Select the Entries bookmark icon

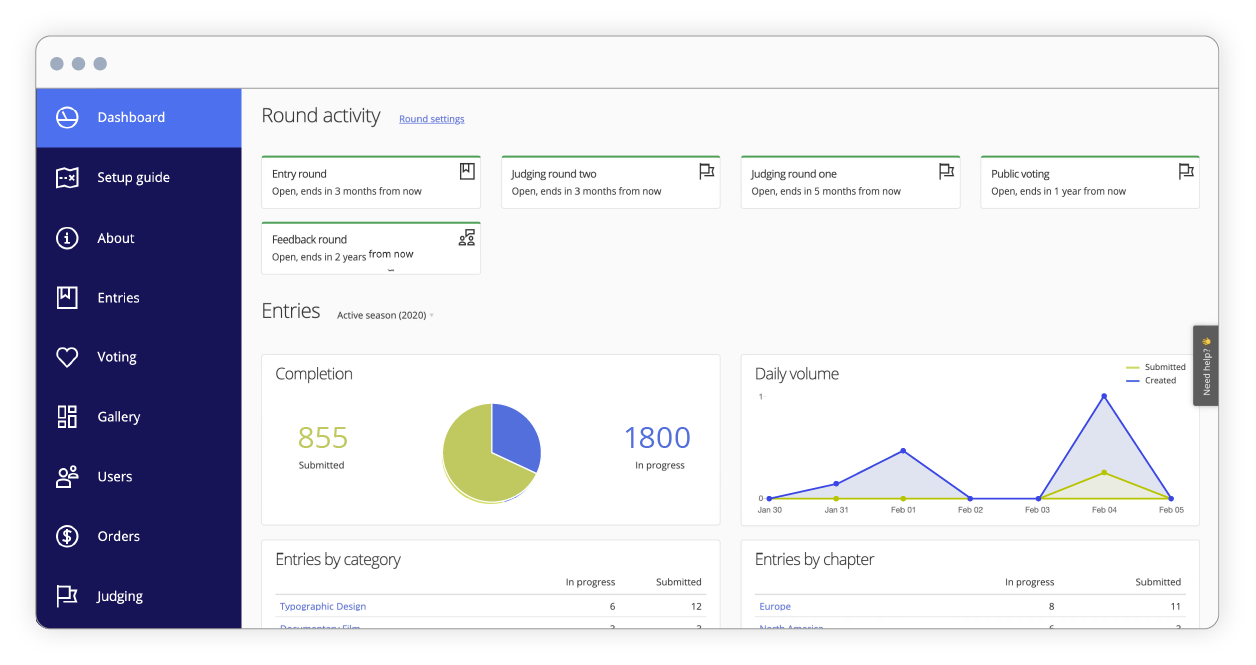[x=66, y=297]
